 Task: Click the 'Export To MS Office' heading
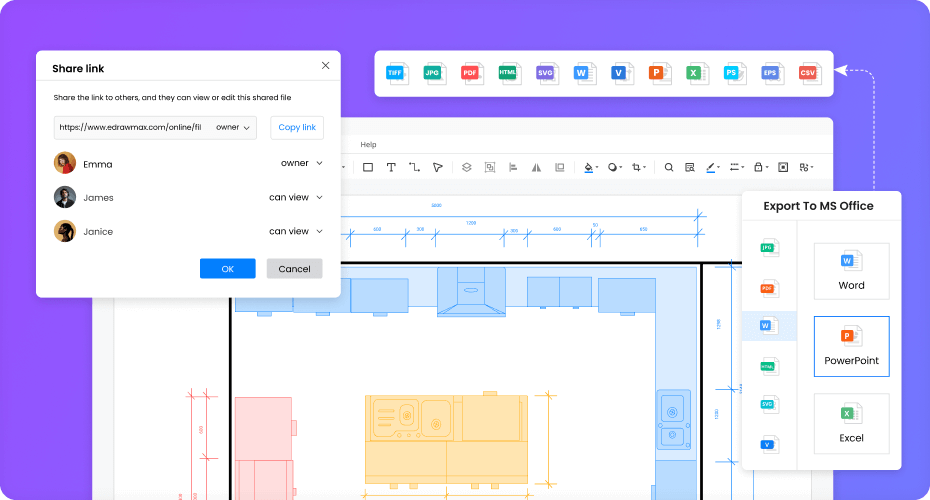tap(818, 206)
